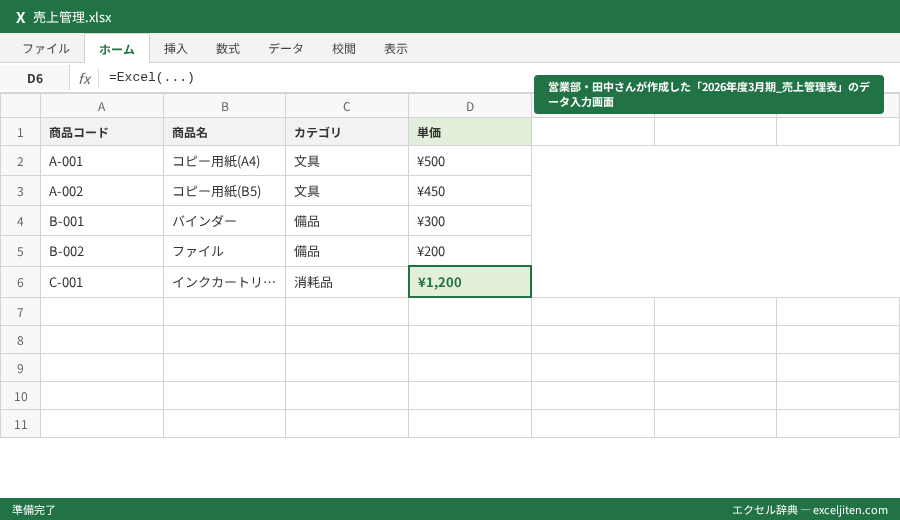Screen dimensions: 900x520
Task: Select row 5 header
Action: pos(20,251)
